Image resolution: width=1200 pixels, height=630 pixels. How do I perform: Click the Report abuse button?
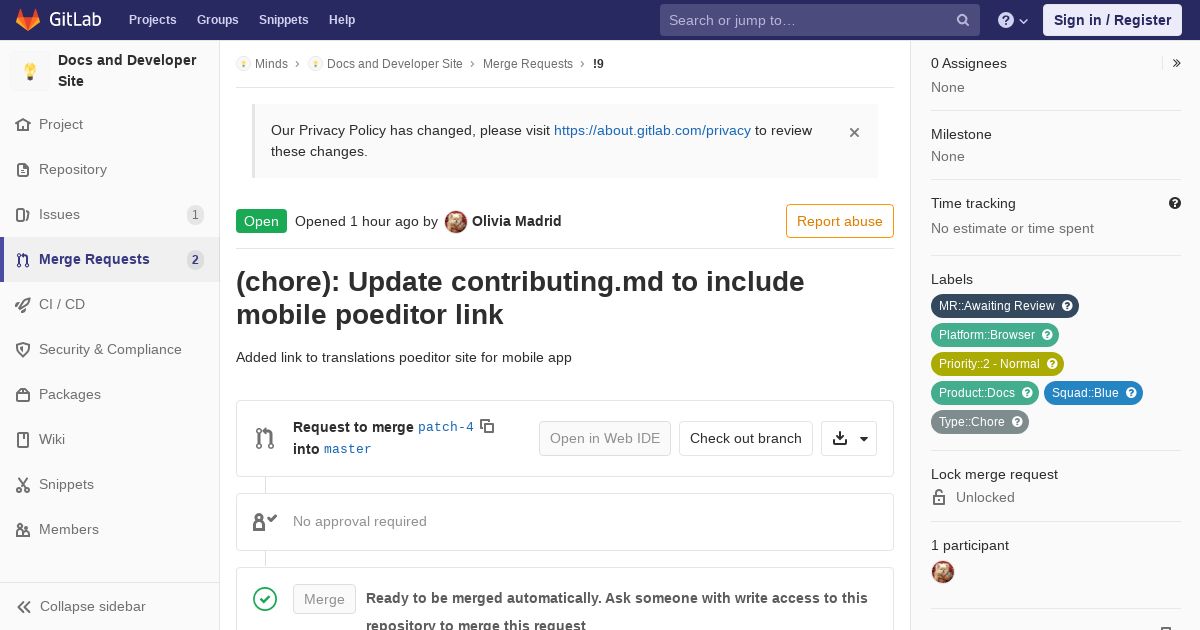click(x=840, y=221)
